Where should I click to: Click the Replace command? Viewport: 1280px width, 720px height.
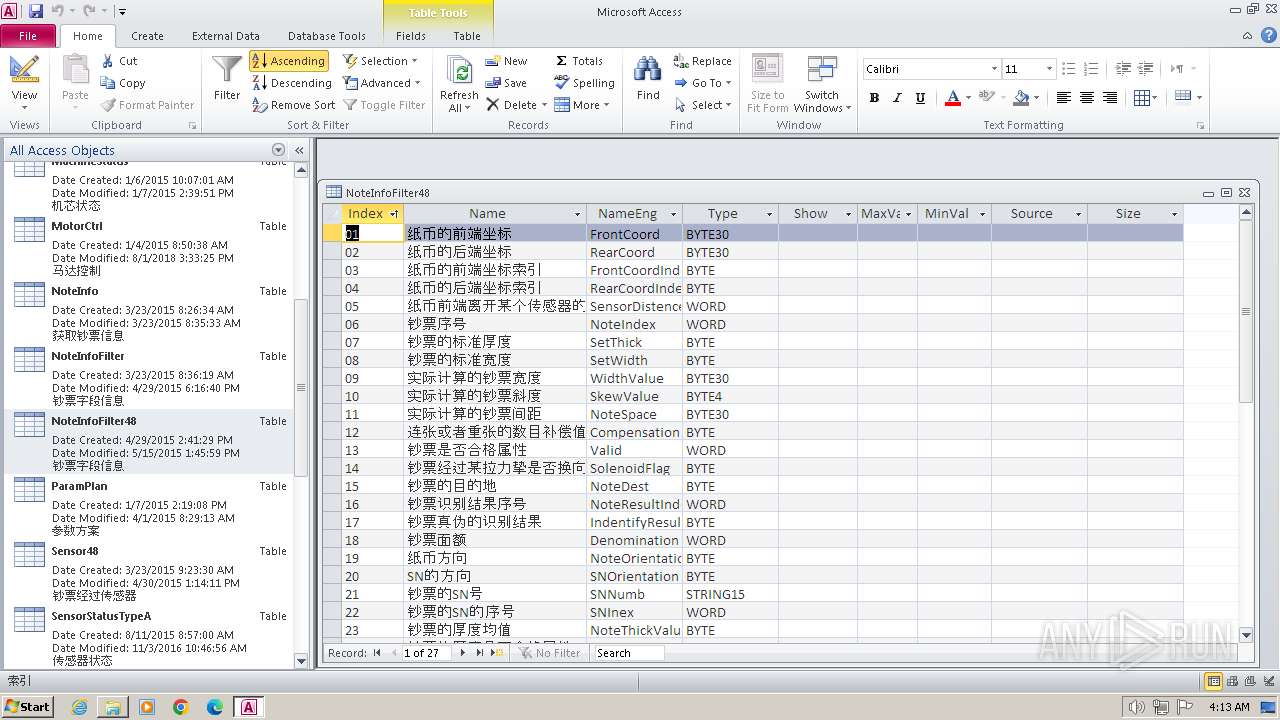coord(702,61)
